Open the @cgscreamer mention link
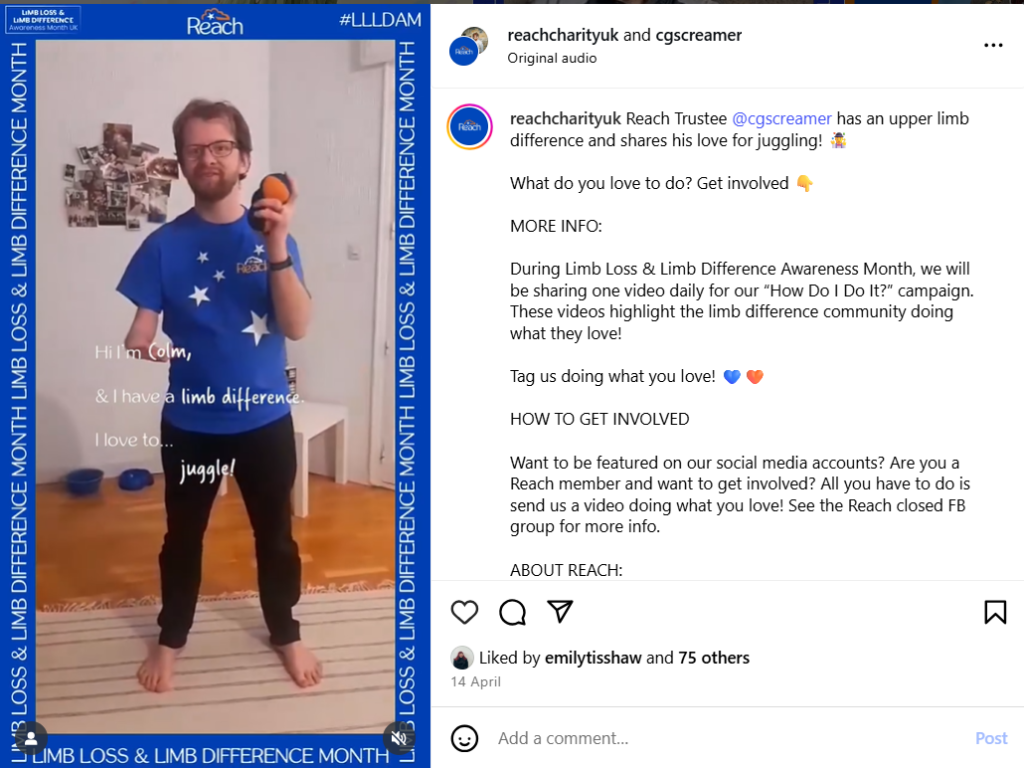 pyautogui.click(x=782, y=119)
